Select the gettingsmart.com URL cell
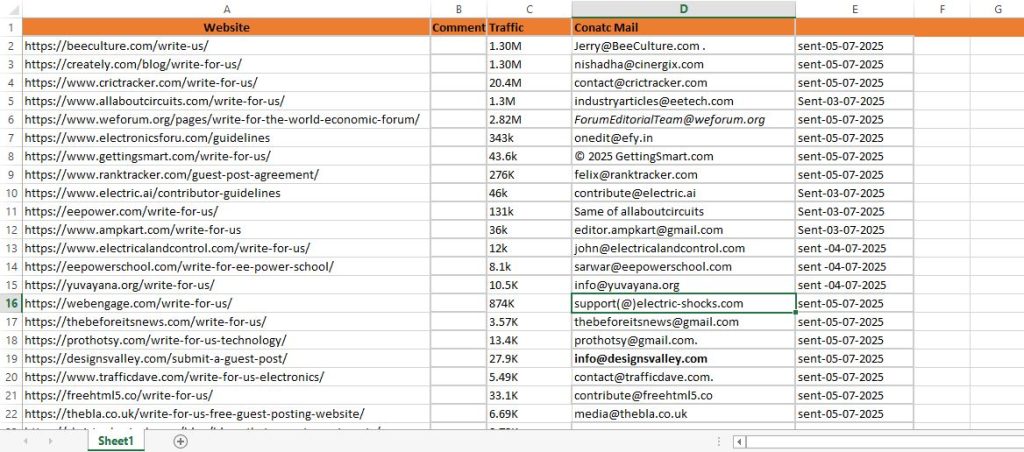Screen dimensions: 1024x452 (227, 156)
